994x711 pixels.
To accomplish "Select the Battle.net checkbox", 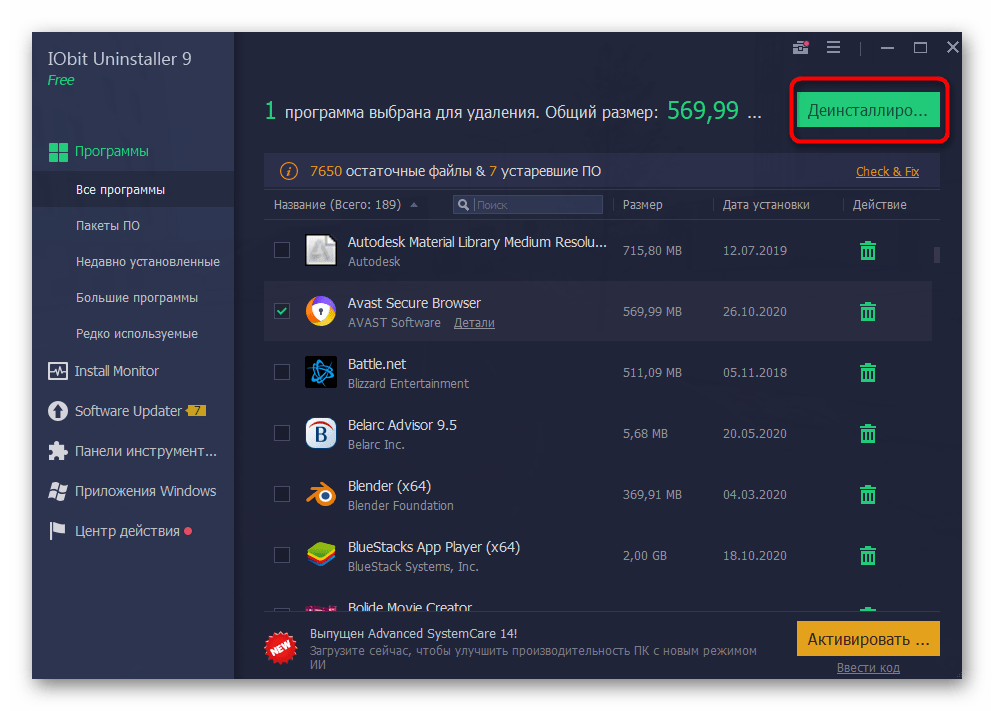I will (282, 372).
